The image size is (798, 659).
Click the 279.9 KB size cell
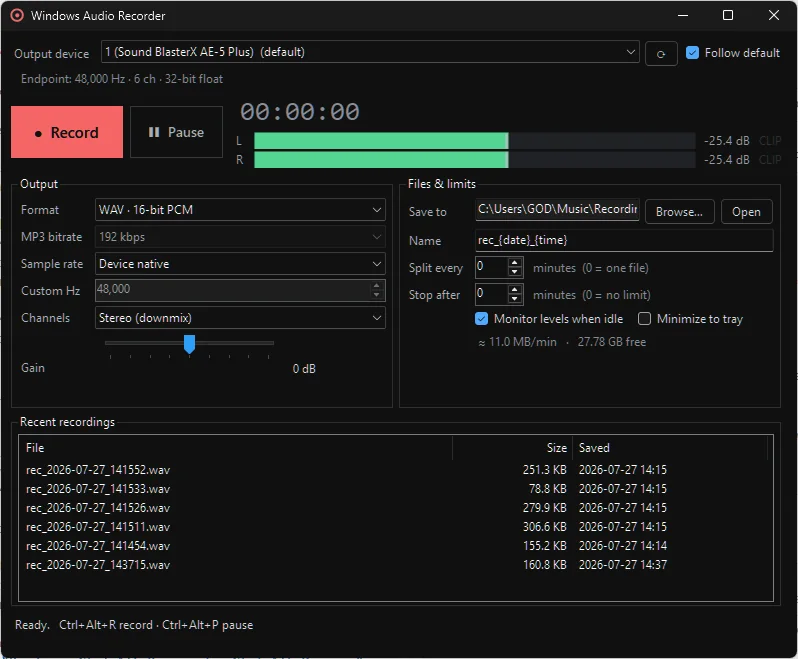tap(545, 508)
